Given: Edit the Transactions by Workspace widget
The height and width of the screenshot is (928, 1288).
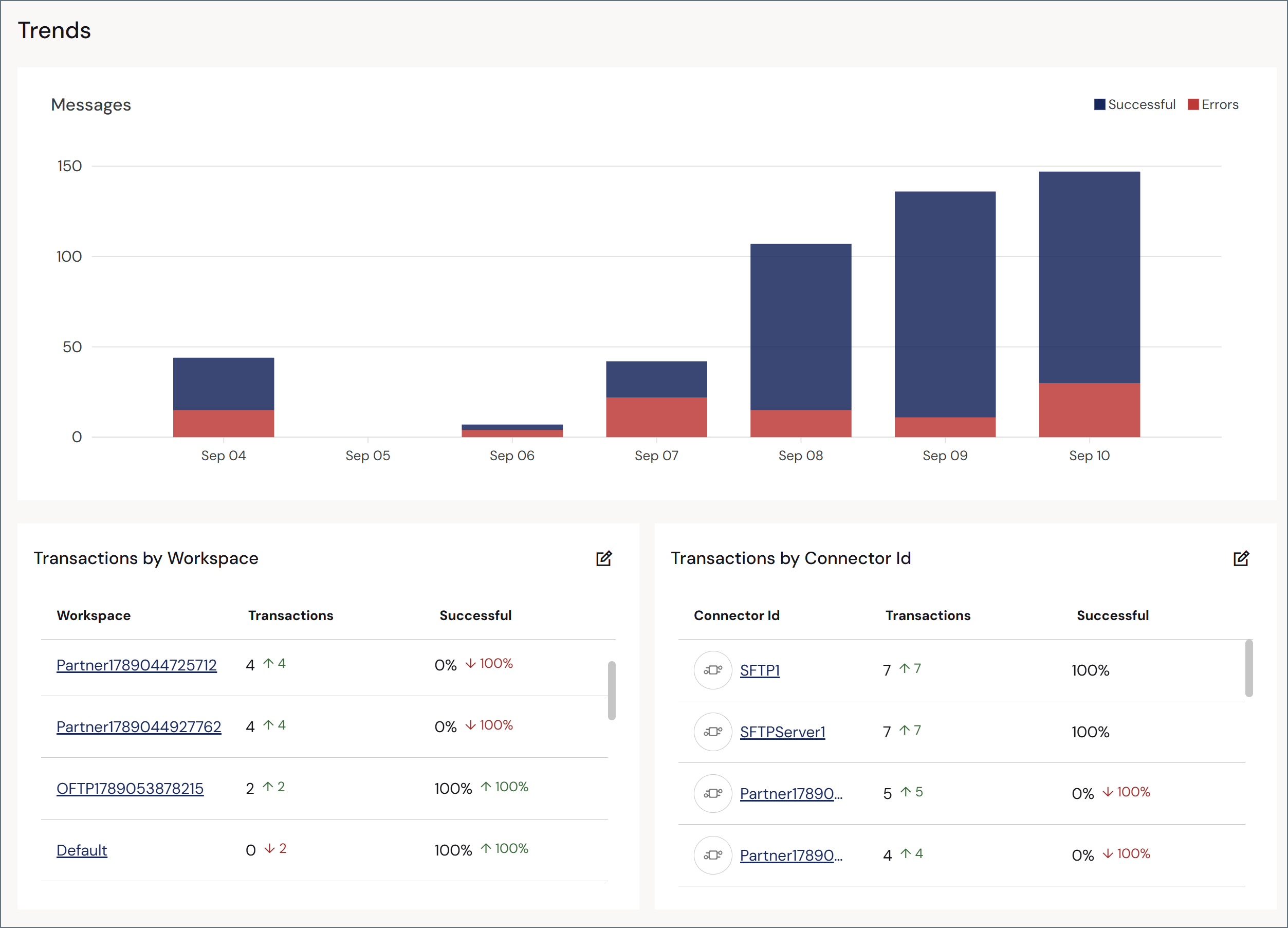Looking at the screenshot, I should coord(604,558).
